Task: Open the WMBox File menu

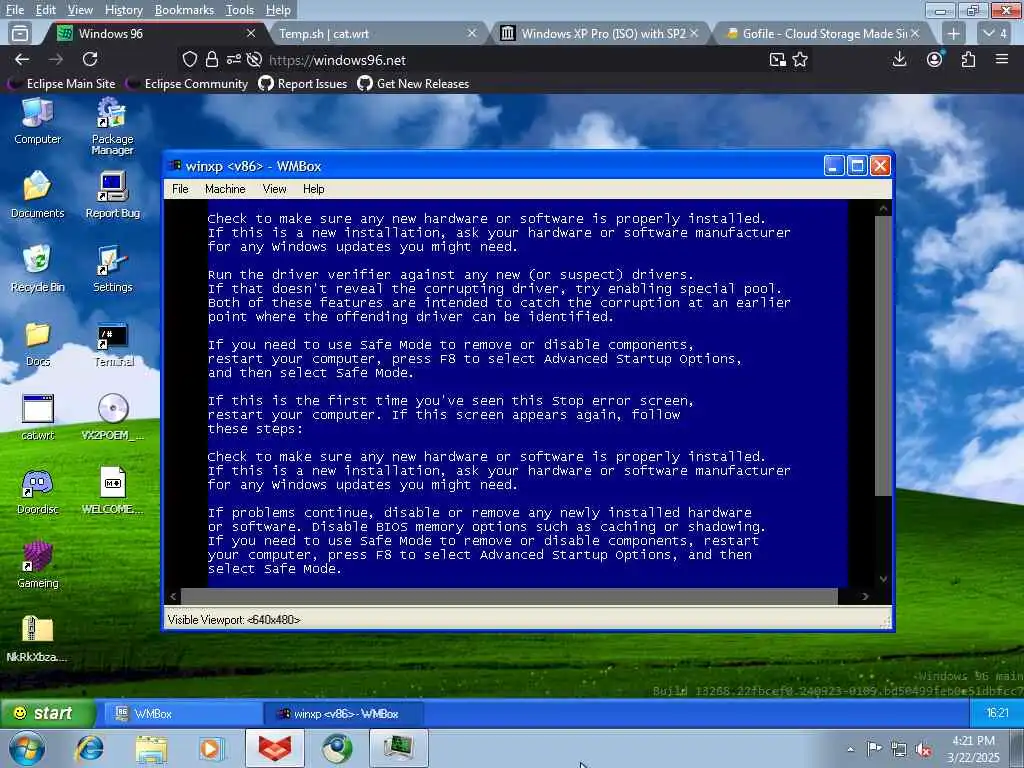Action: (x=180, y=189)
